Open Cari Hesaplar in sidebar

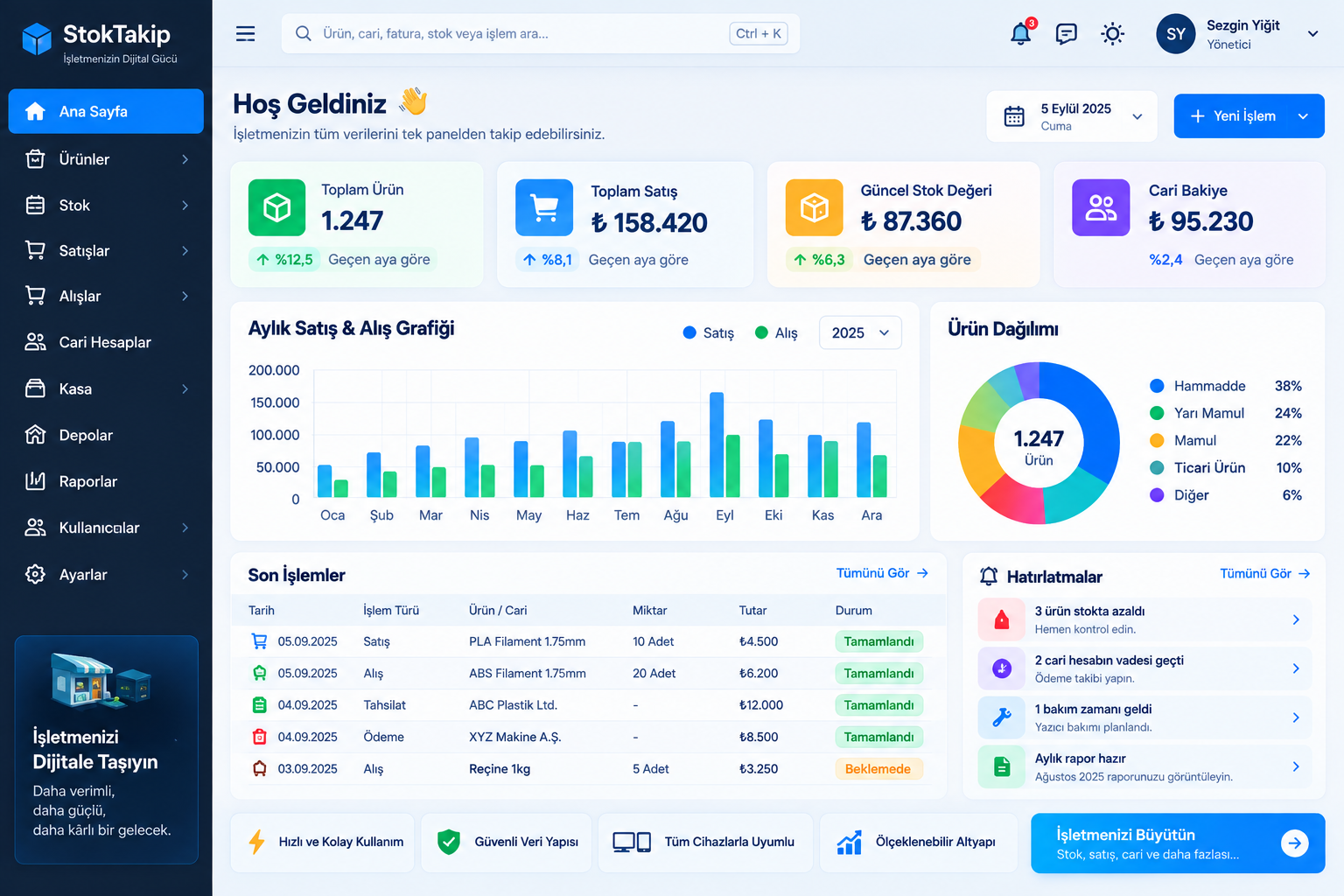pos(106,342)
